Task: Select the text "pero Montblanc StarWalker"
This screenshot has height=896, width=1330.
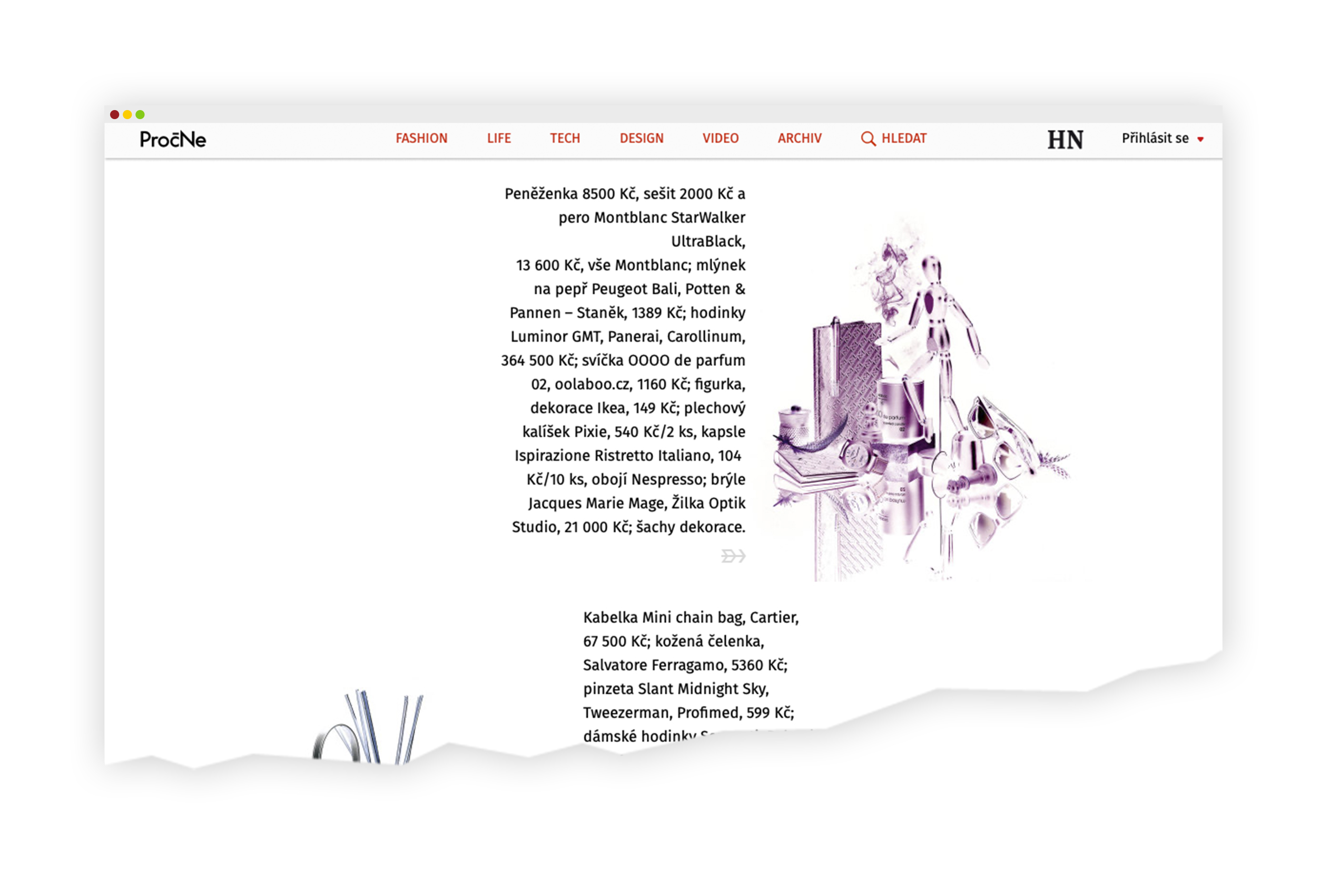Action: pos(652,218)
